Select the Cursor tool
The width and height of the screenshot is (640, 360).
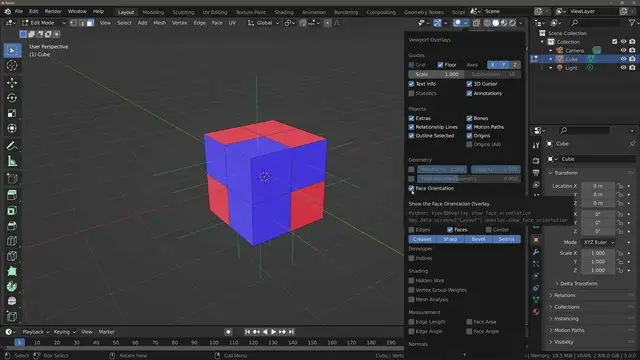point(12,65)
